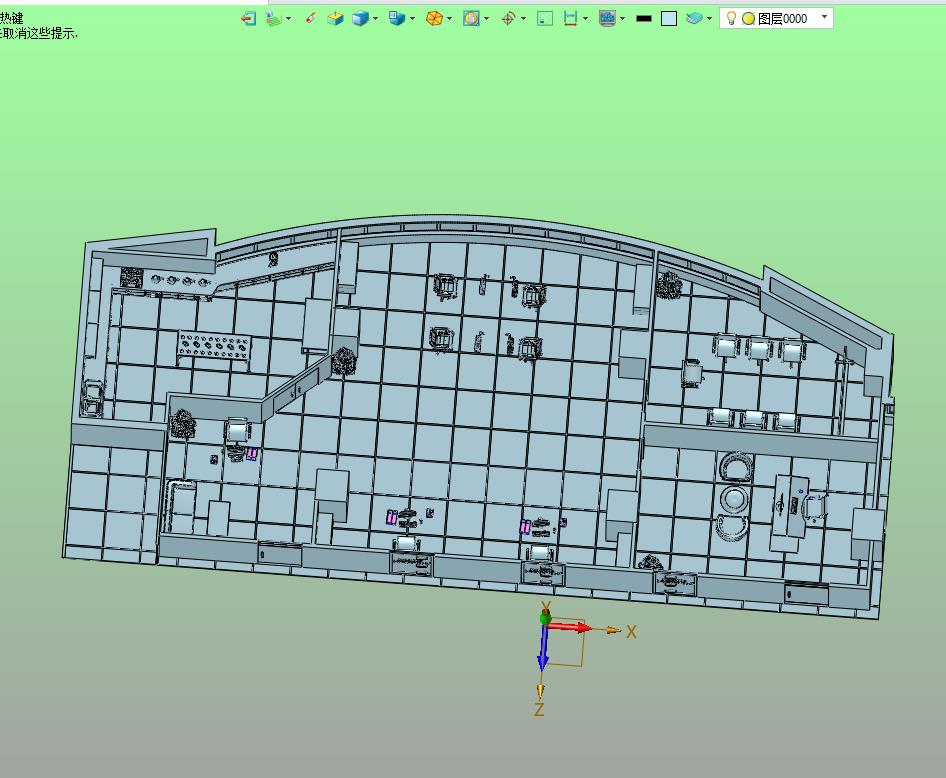This screenshot has width=946, height=778.
Task: Click the red X axis arrow
Action: pyautogui.click(x=571, y=627)
